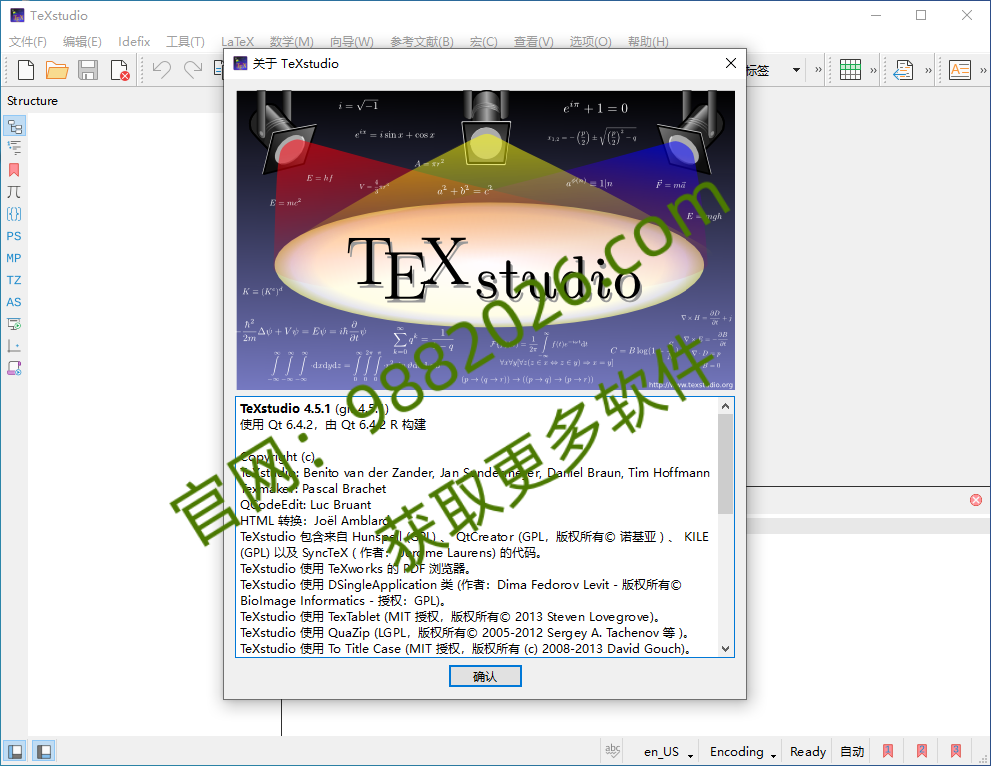Save the document with the floppy icon
The width and height of the screenshot is (991, 766).
[x=88, y=70]
